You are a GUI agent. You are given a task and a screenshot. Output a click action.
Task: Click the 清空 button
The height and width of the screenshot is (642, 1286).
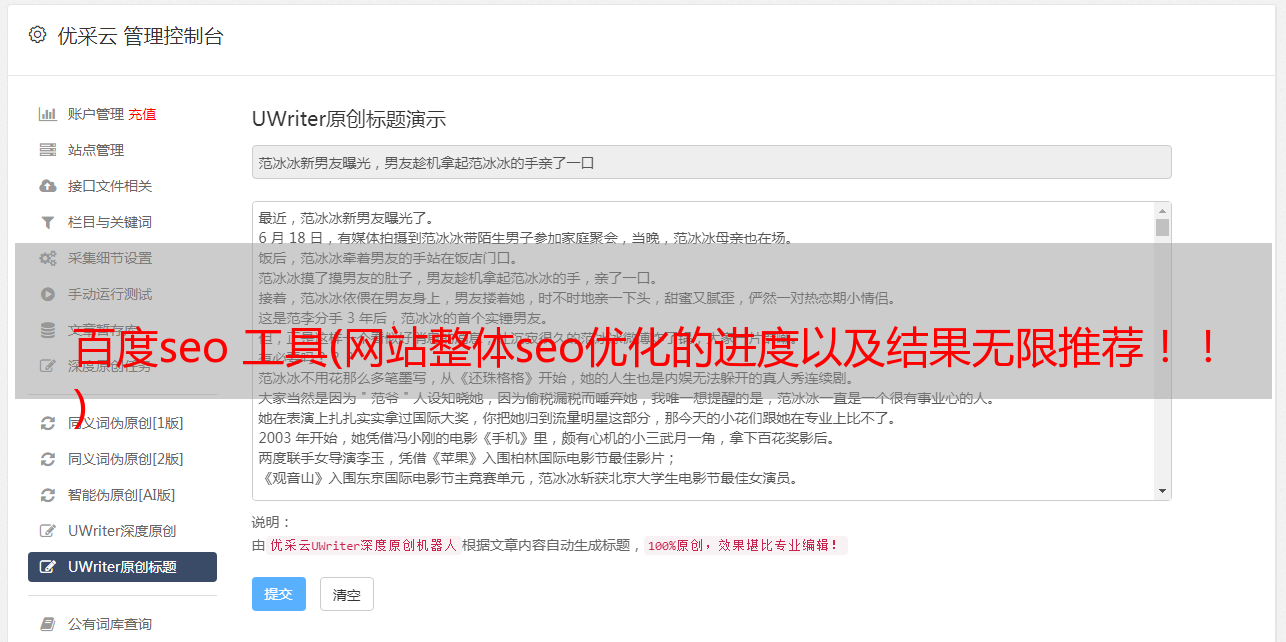coord(347,594)
